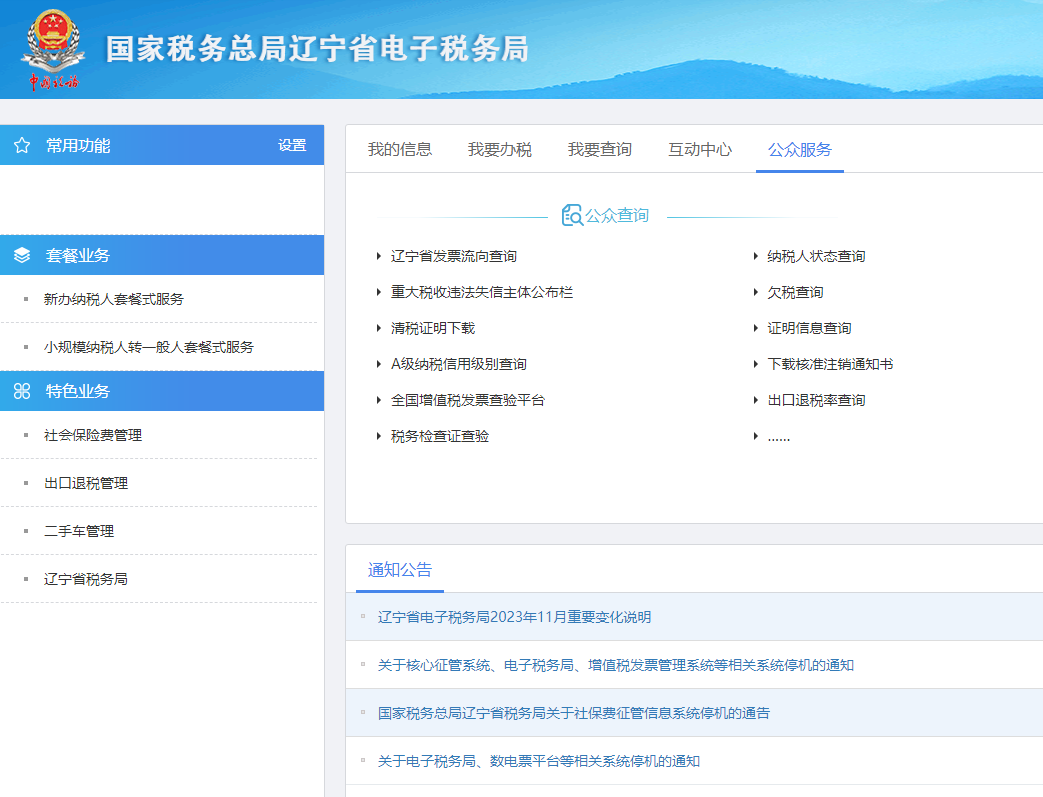
Task: Open notice 辽宁省电子税务局2023年11月重要变化说明
Action: pyautogui.click(x=514, y=617)
